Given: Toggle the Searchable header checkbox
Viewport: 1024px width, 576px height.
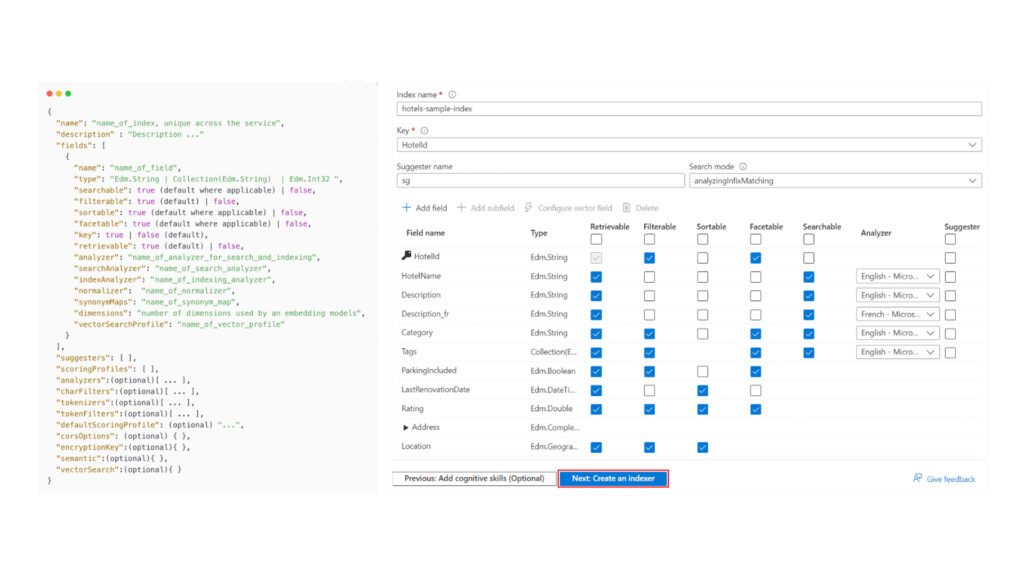Looking at the screenshot, I should pos(808,240).
